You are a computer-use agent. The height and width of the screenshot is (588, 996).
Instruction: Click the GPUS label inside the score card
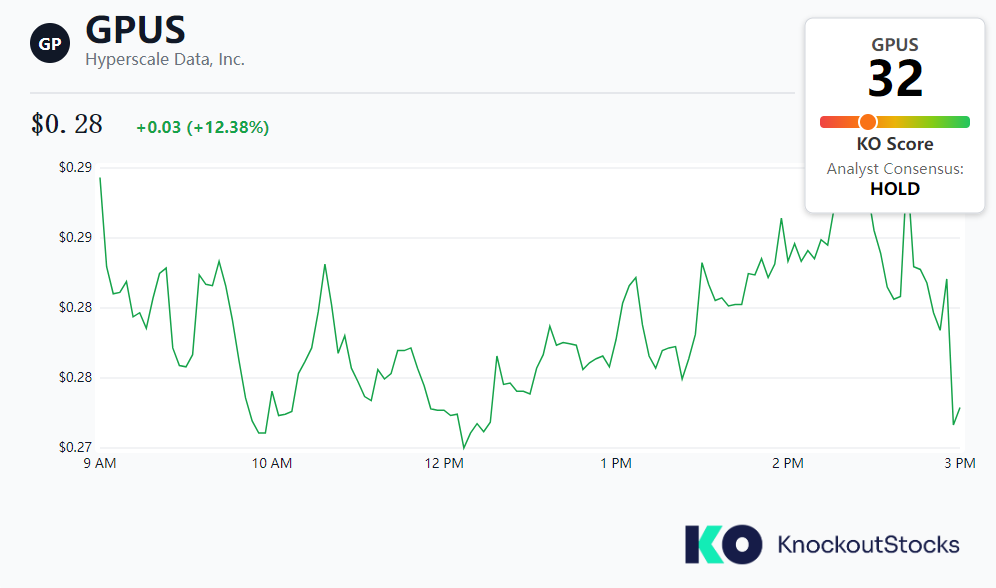[893, 44]
